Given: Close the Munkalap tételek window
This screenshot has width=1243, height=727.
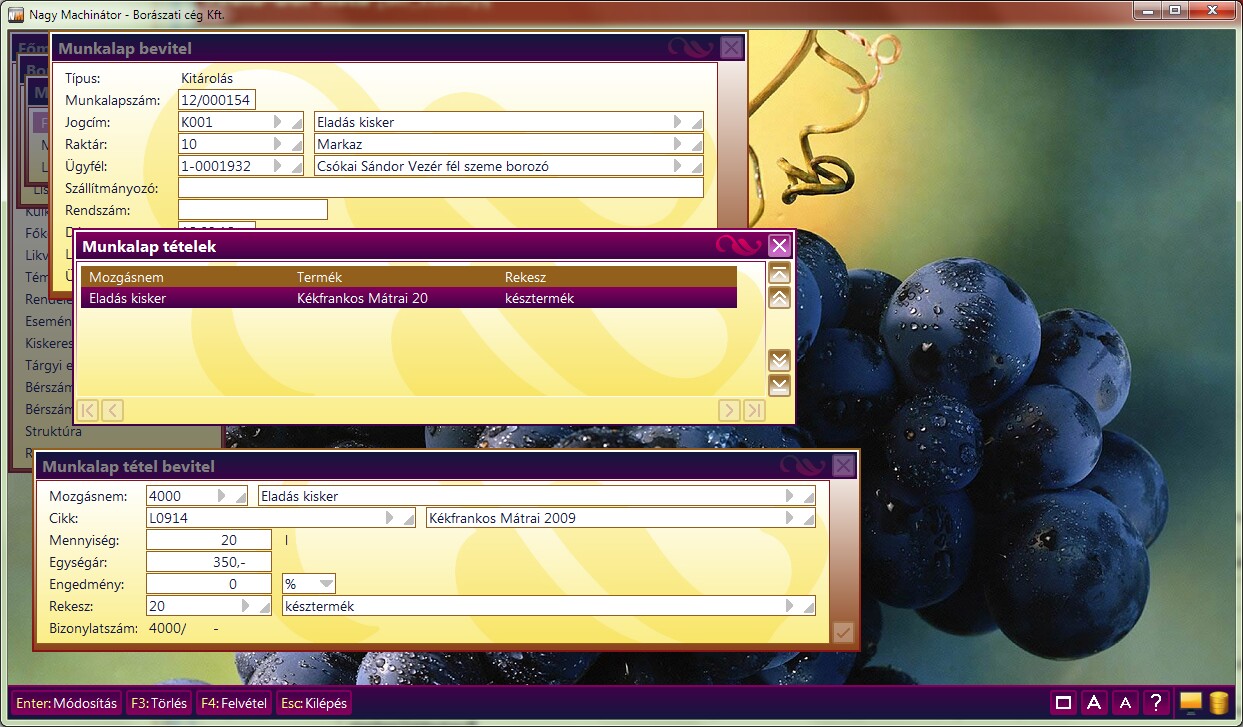Looking at the screenshot, I should pyautogui.click(x=780, y=245).
